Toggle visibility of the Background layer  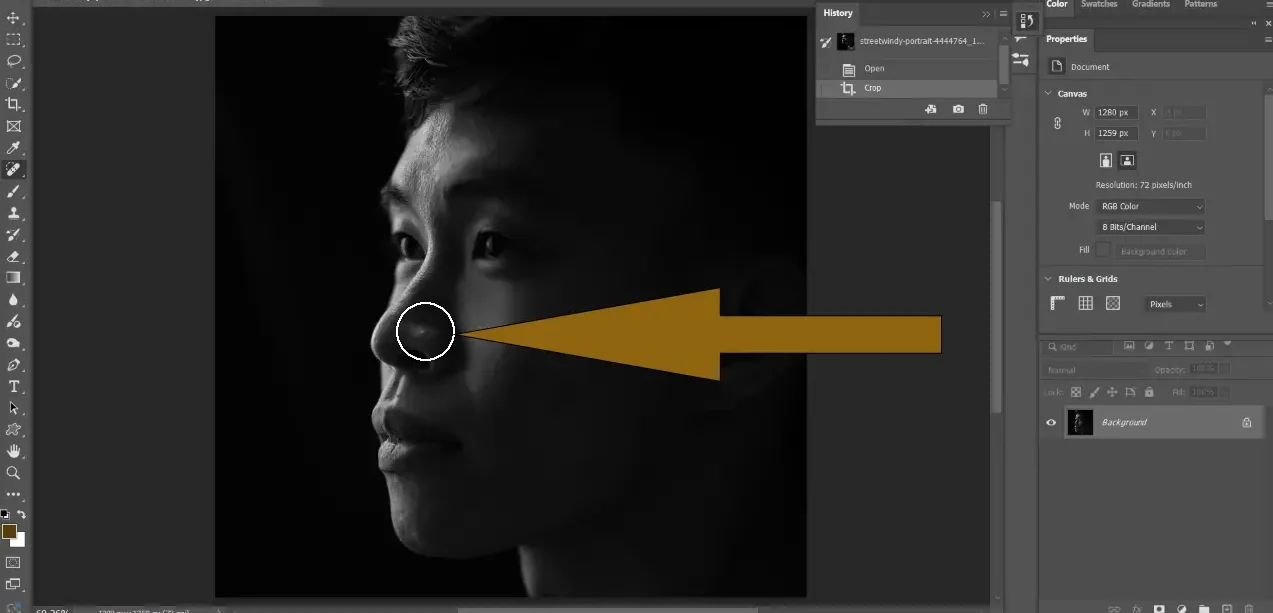tap(1051, 423)
